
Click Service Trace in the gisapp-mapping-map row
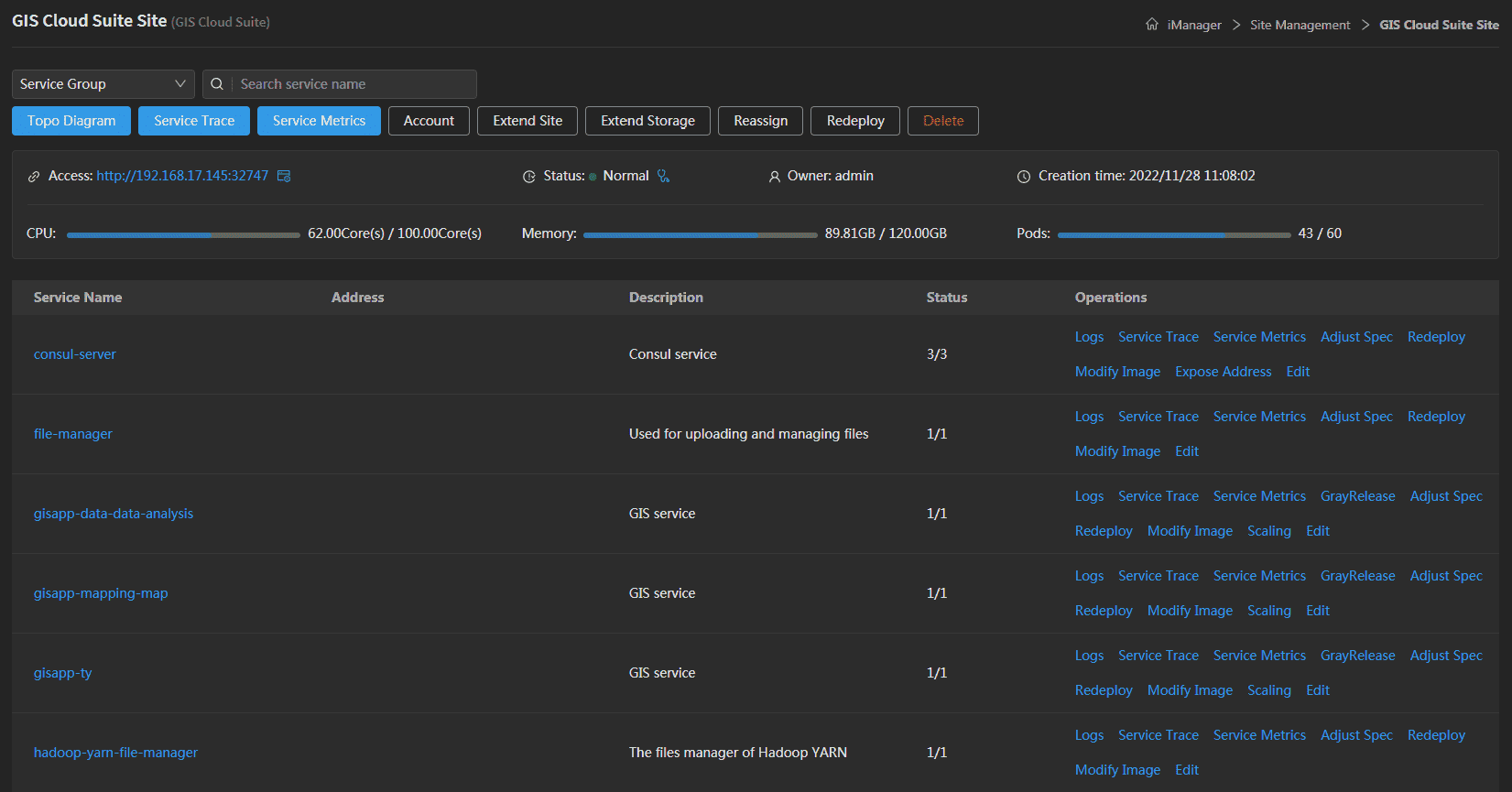click(x=1158, y=576)
